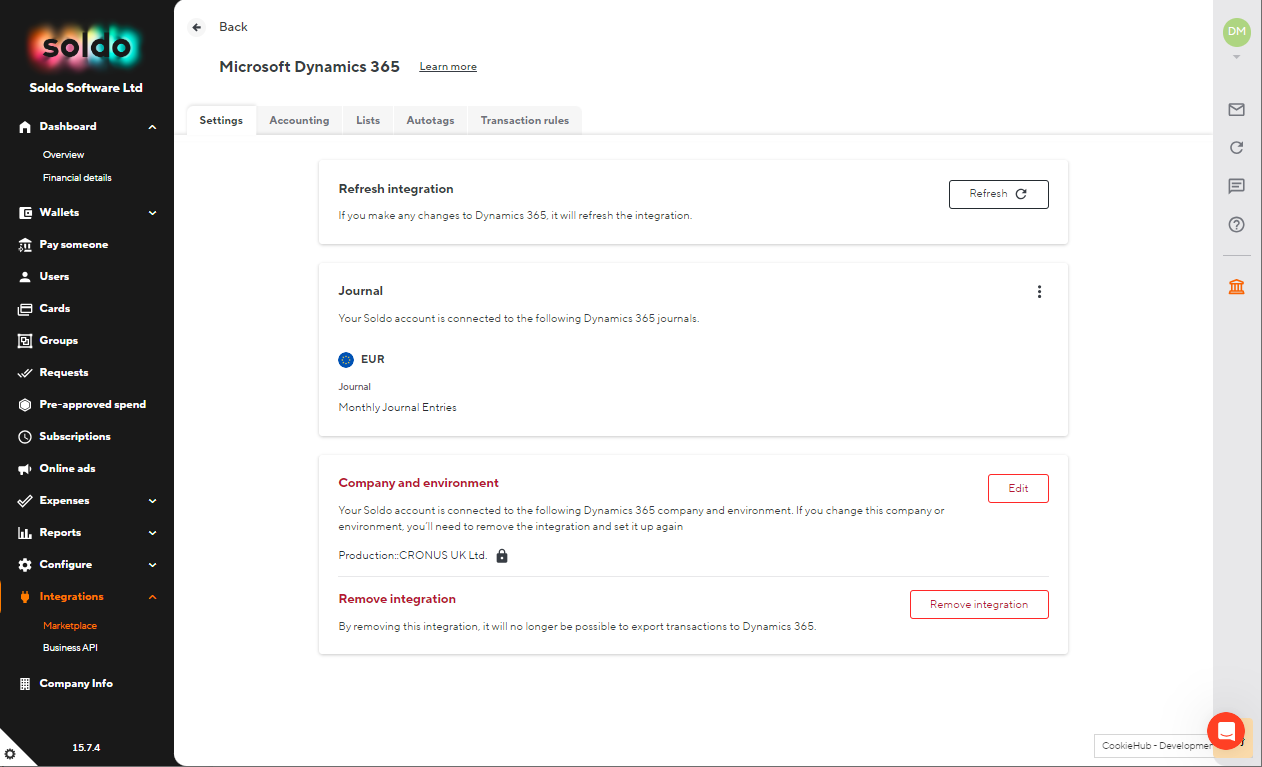Click the back arrow icon
This screenshot has height=767, width=1262.
[x=197, y=27]
